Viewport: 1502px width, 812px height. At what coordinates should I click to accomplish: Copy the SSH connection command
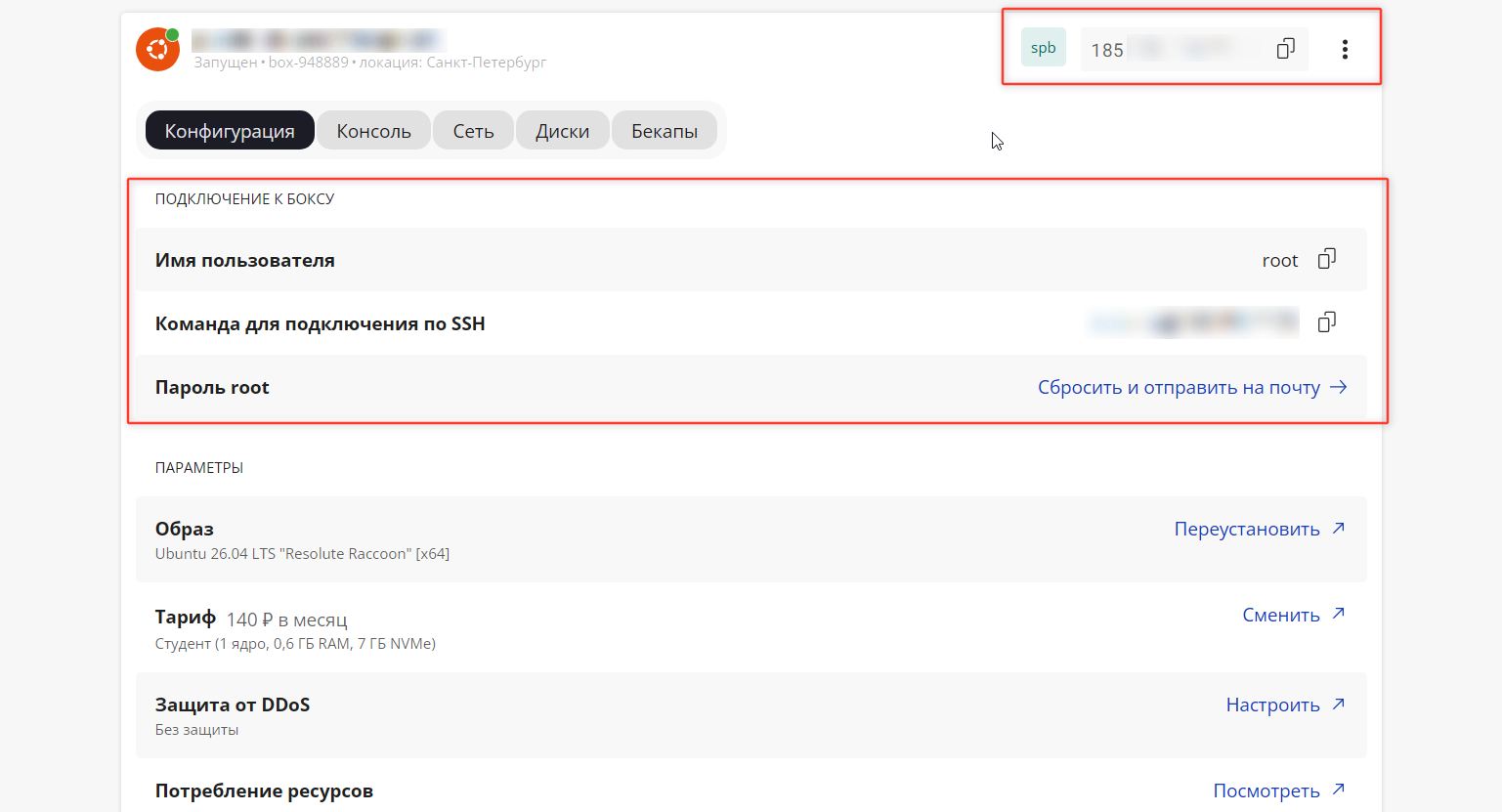(1326, 322)
